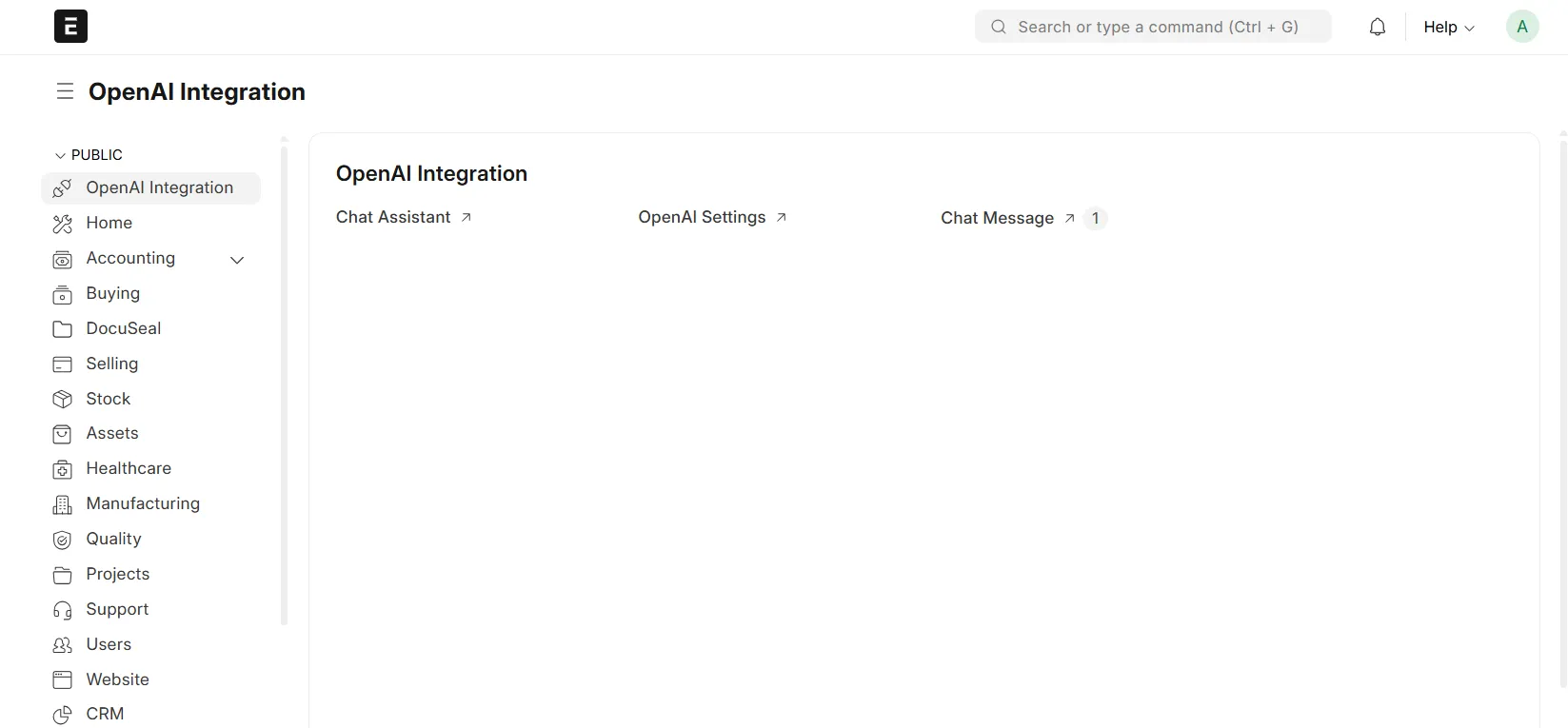The width and height of the screenshot is (1568, 728).
Task: Open the Projects workspace label
Action: click(118, 574)
